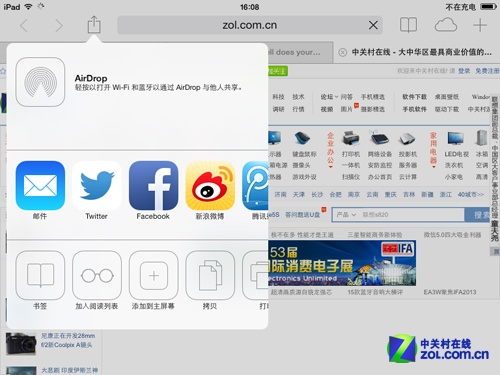
Task: Open the 打印机 link
Action: point(351,154)
